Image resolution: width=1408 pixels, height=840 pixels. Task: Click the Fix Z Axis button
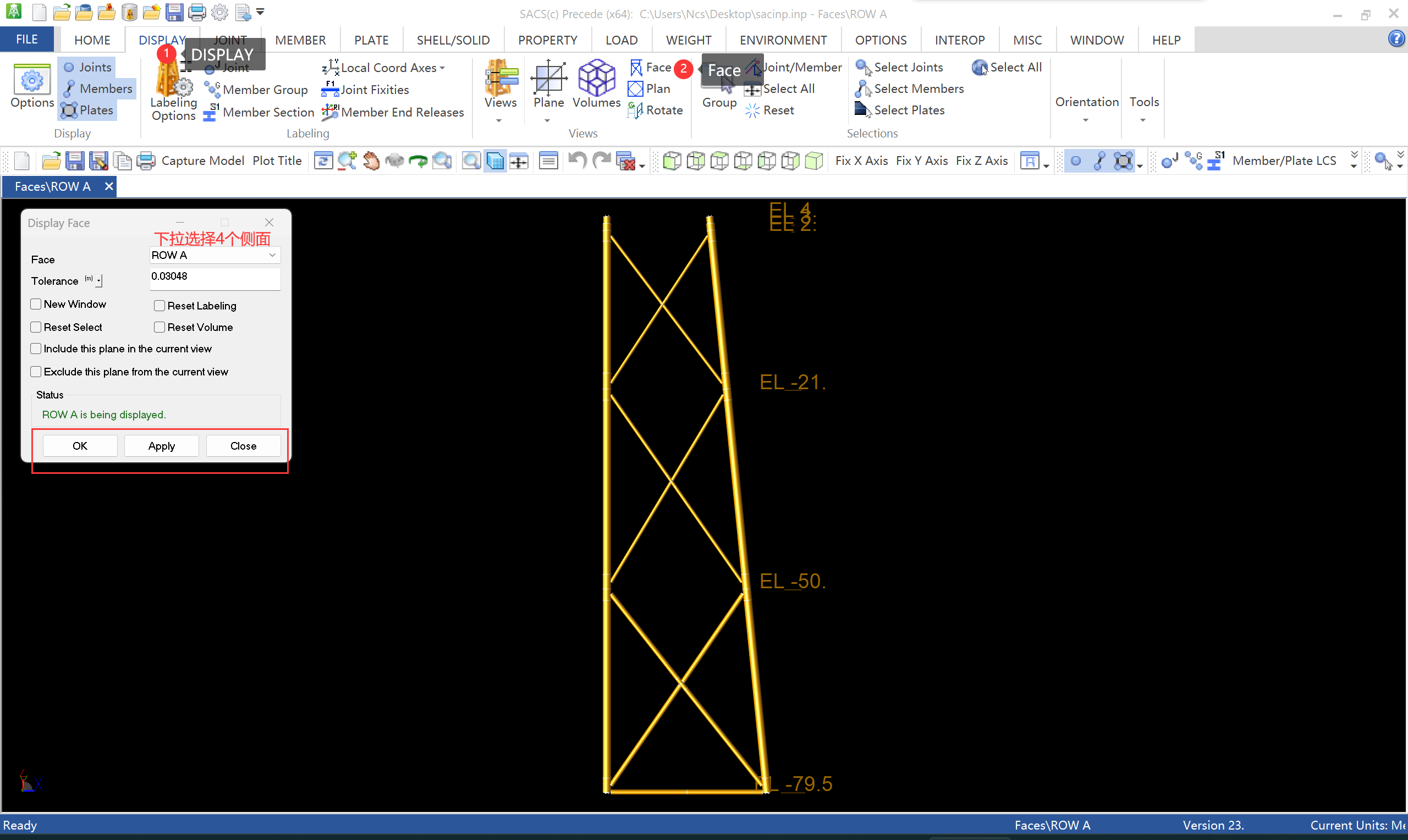tap(981, 161)
